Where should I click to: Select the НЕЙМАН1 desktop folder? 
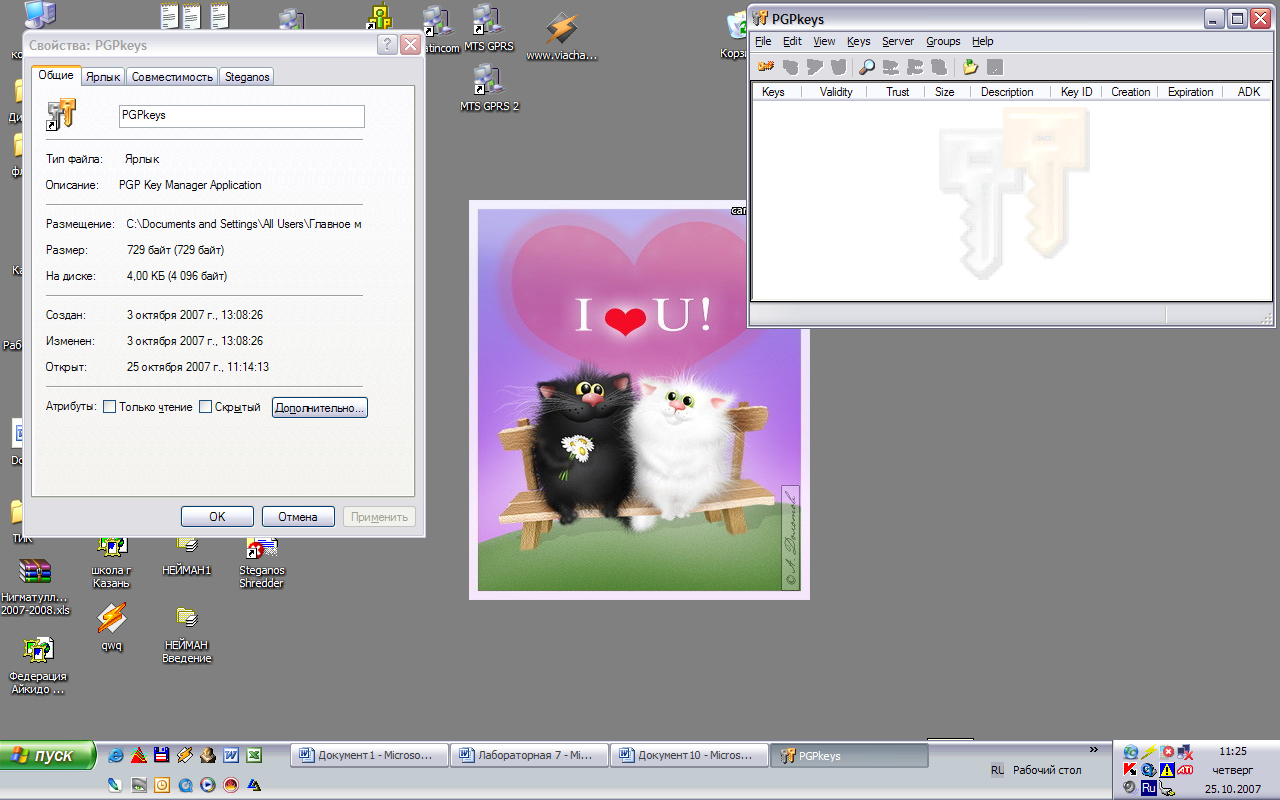pyautogui.click(x=187, y=557)
